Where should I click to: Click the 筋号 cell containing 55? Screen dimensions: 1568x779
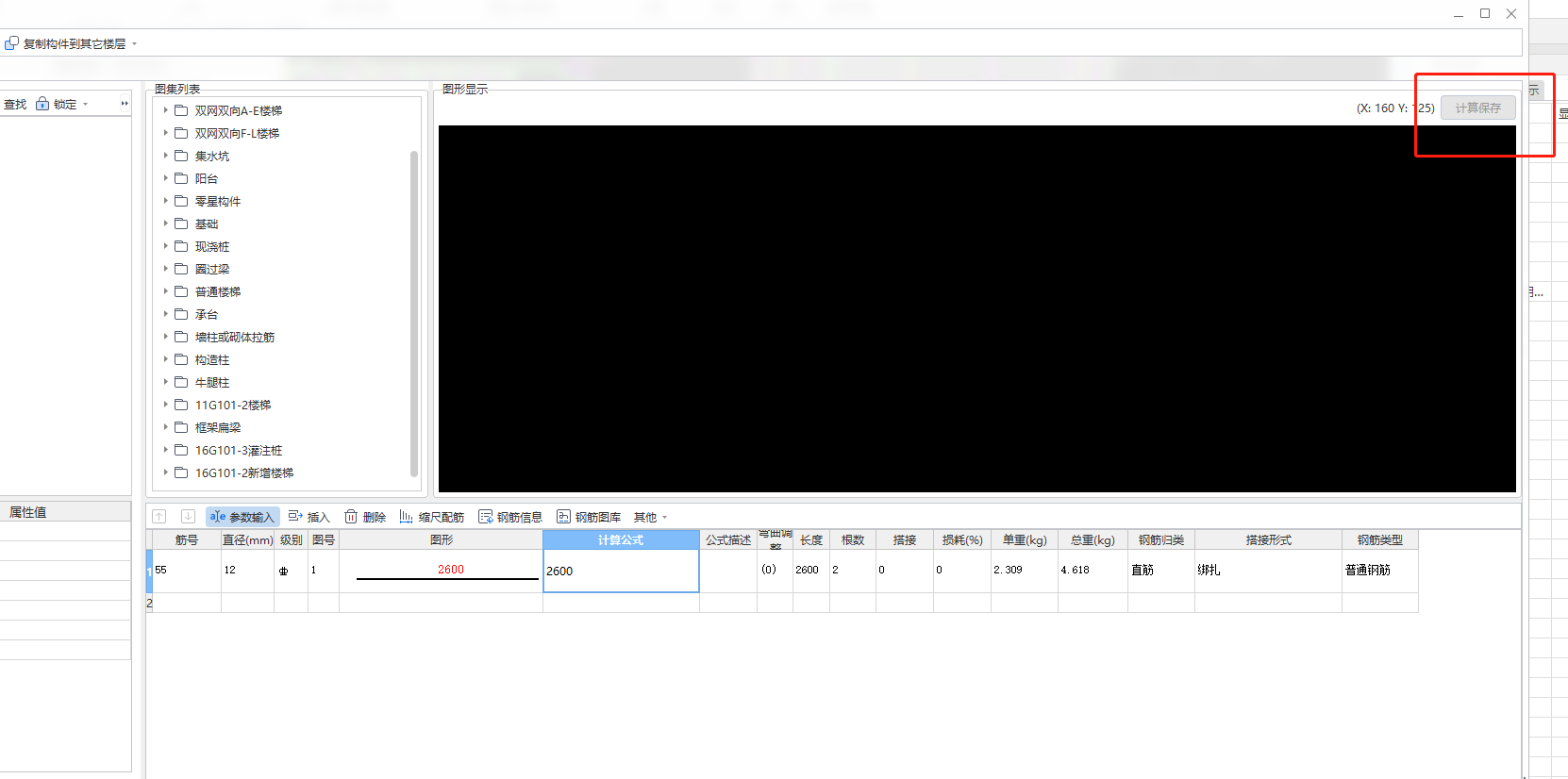(187, 571)
